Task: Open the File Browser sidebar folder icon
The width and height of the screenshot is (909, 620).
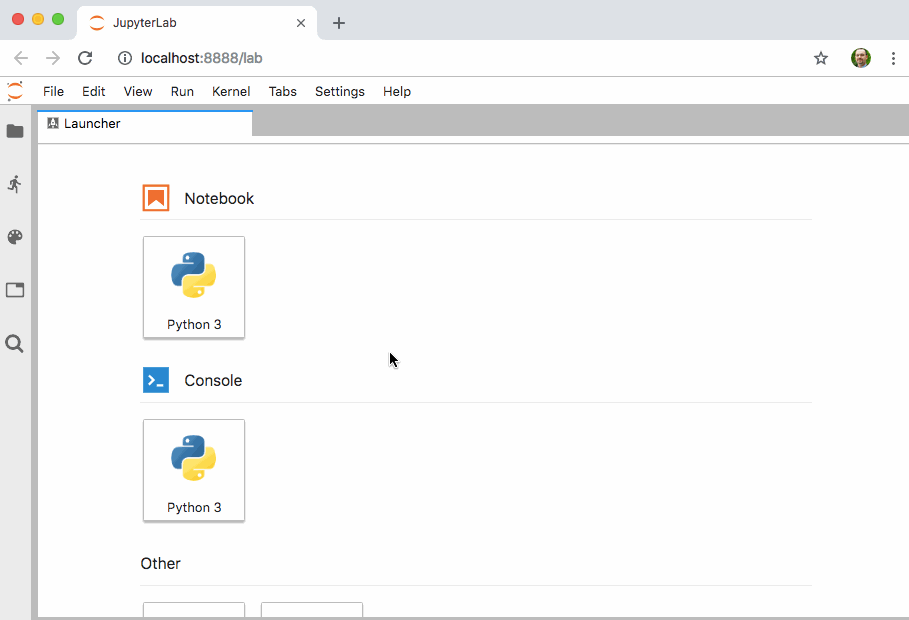Action: (x=15, y=131)
